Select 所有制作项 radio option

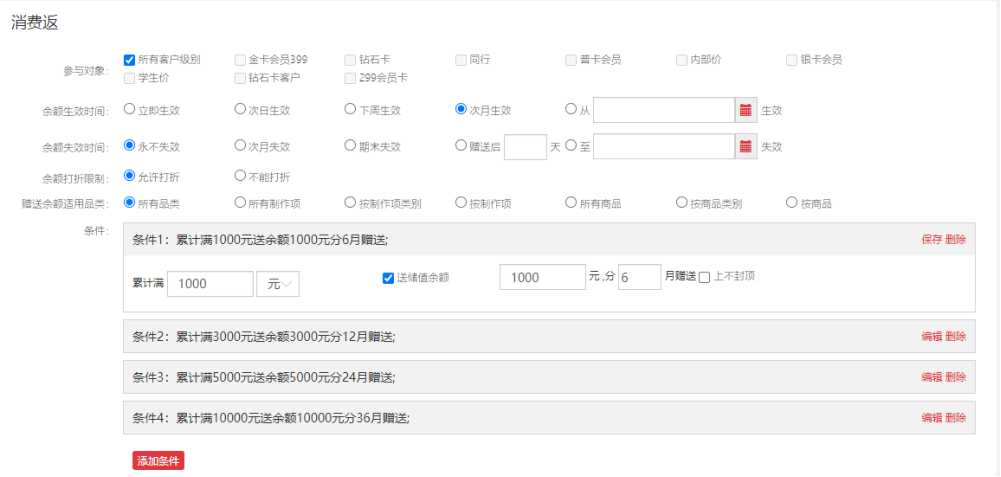[240, 202]
